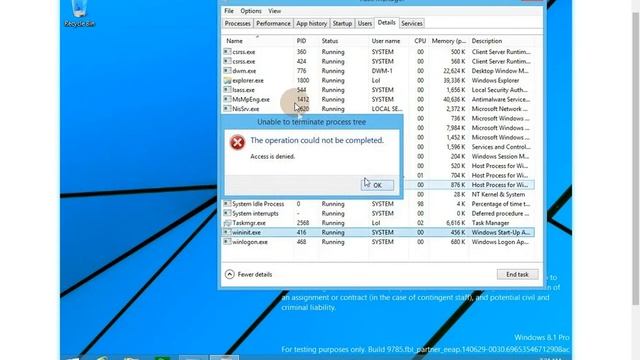Click the NT Kernel & System description

click(498, 194)
